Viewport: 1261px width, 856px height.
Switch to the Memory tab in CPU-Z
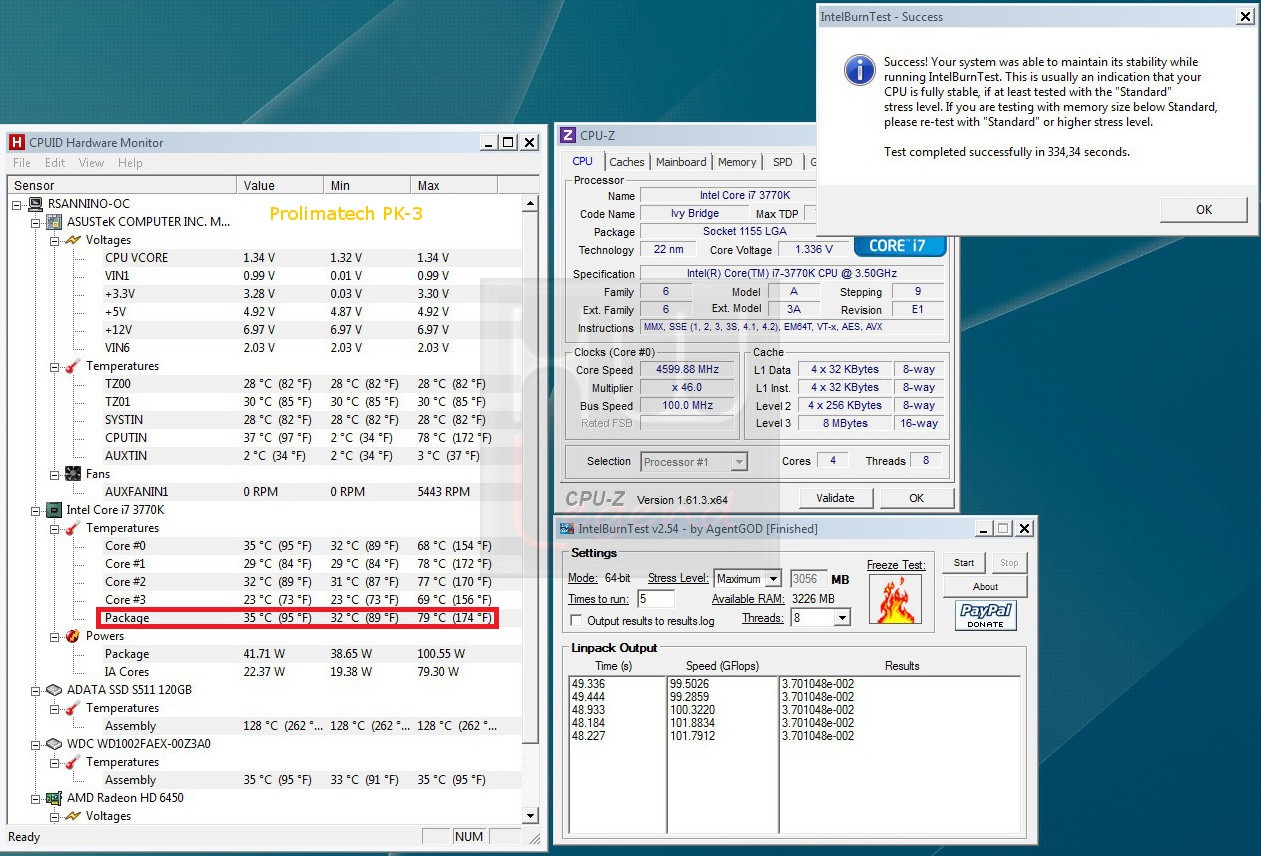tap(737, 162)
